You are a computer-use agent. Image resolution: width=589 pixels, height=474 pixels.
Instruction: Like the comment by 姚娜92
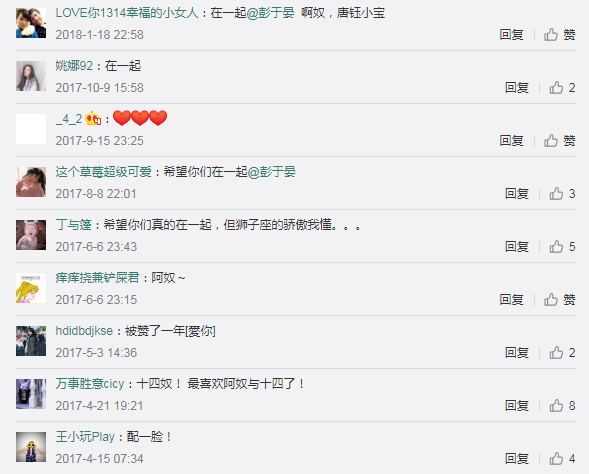562,88
